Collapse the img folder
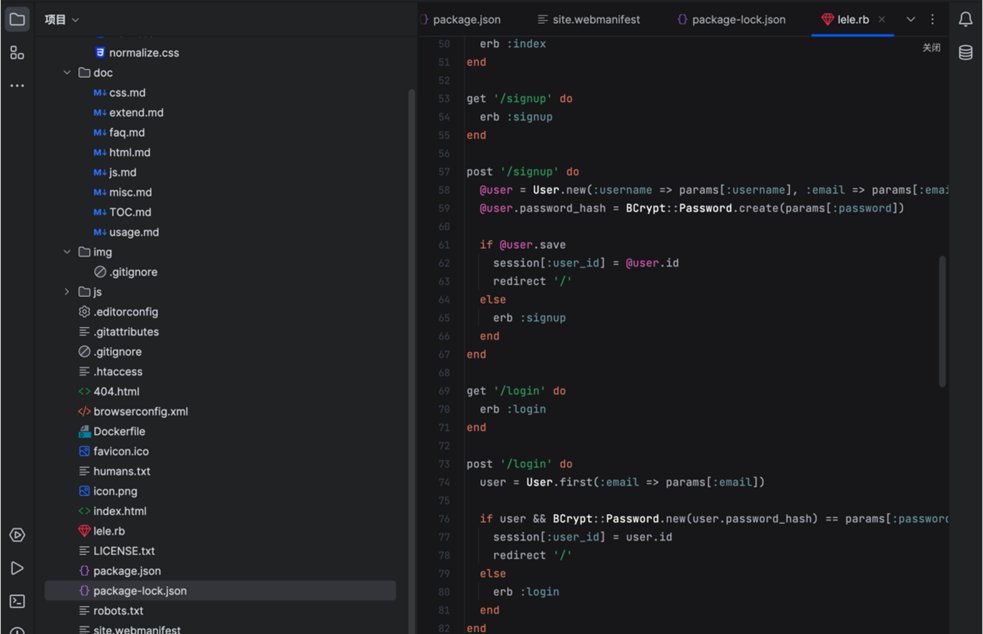This screenshot has height=634, width=983. click(67, 252)
